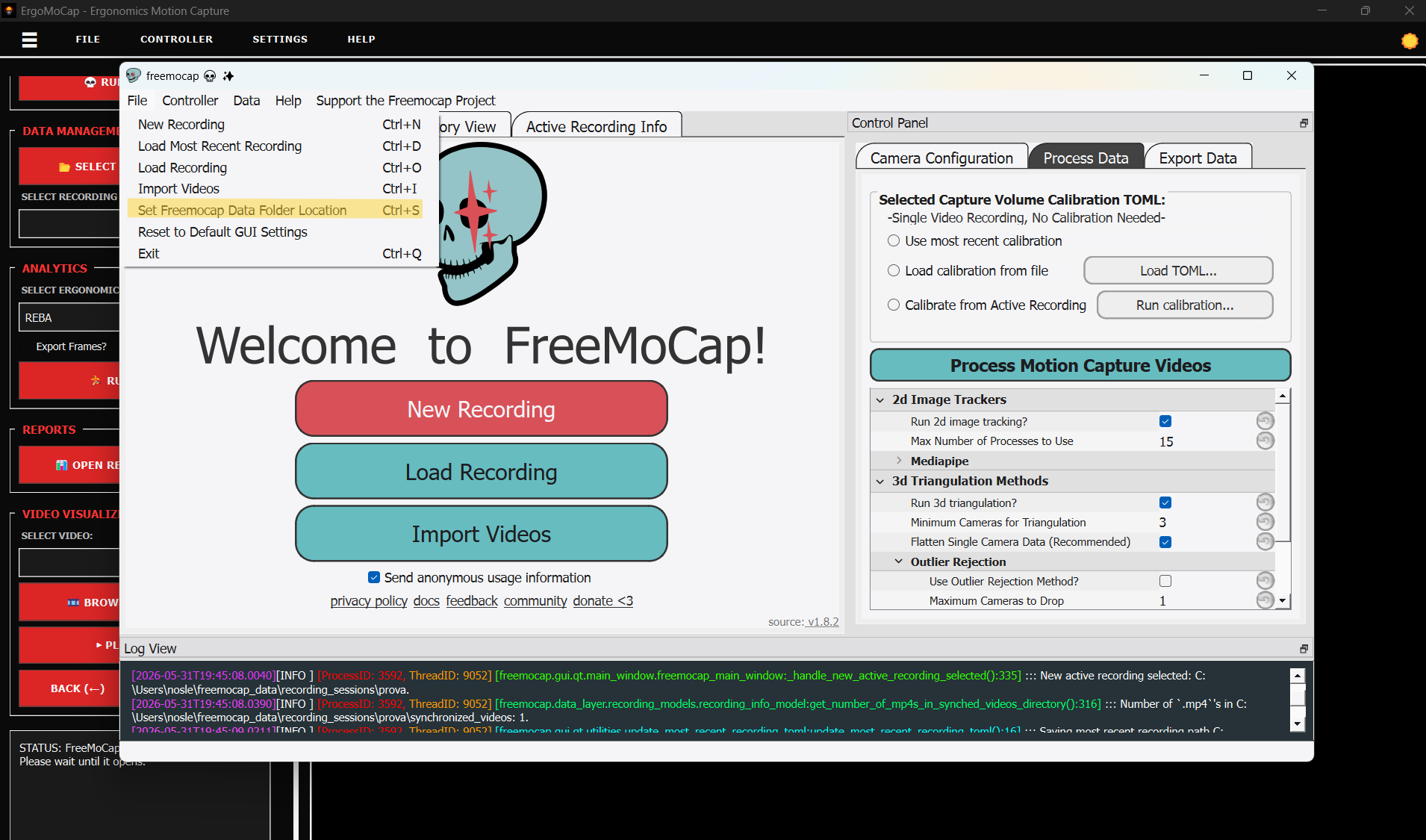Collapse the 2d Image Trackers section
This screenshot has width=1426, height=840.
(880, 400)
